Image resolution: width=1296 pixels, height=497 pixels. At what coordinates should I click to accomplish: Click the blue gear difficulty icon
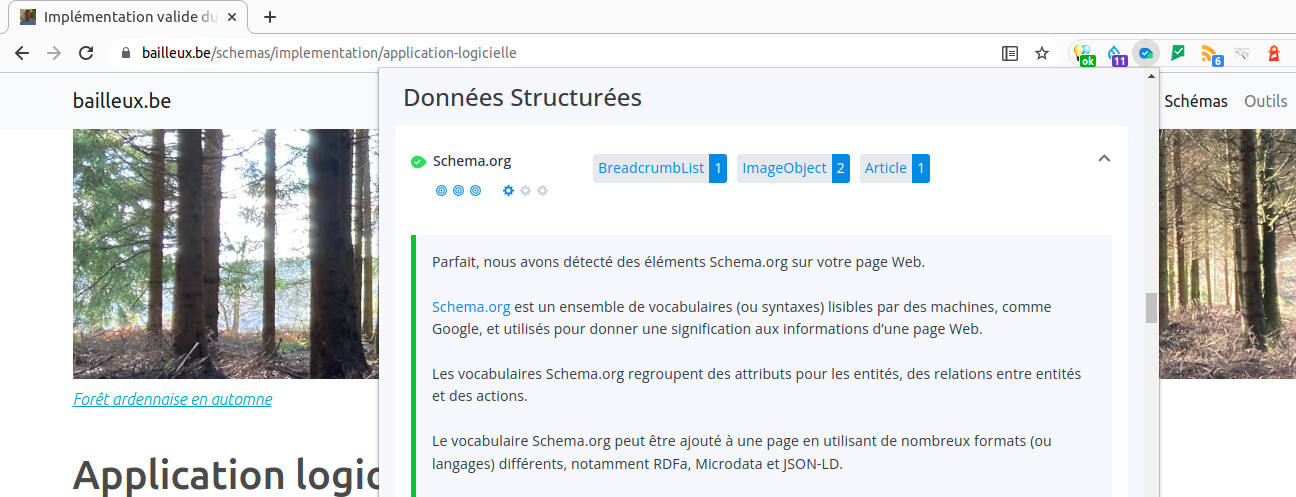pyautogui.click(x=508, y=190)
